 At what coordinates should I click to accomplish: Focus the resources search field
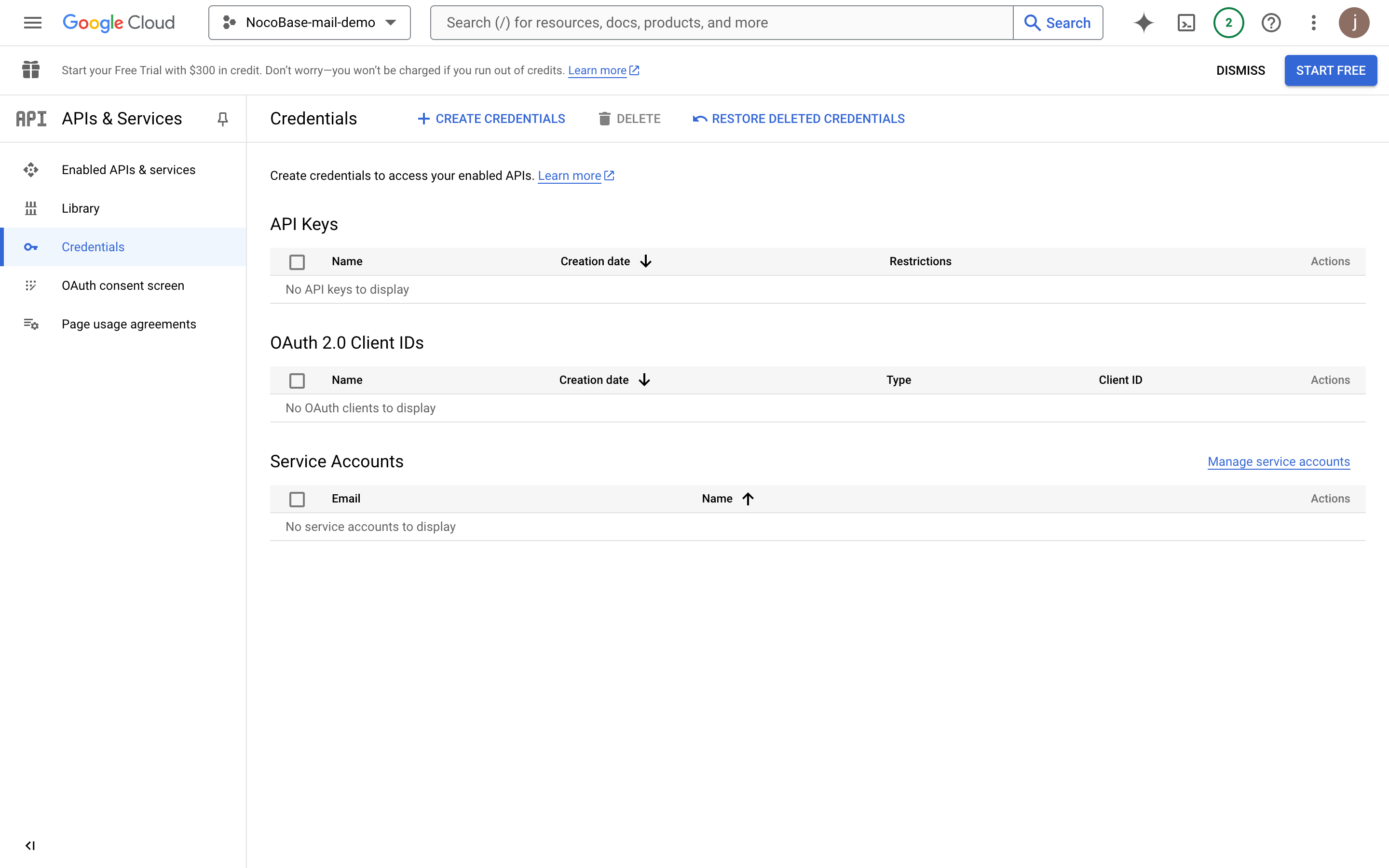(x=722, y=22)
